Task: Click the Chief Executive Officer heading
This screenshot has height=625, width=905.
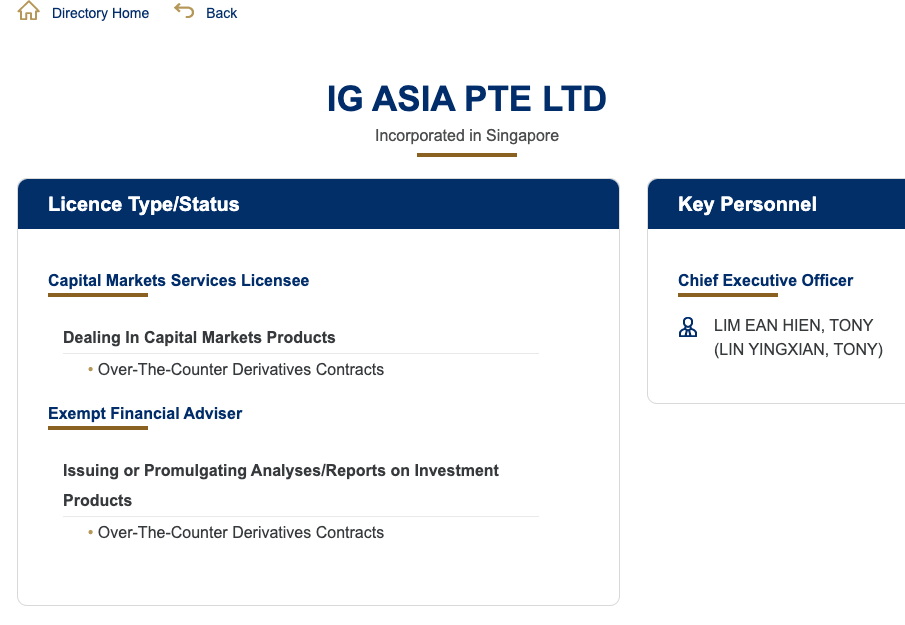Action: tap(765, 280)
